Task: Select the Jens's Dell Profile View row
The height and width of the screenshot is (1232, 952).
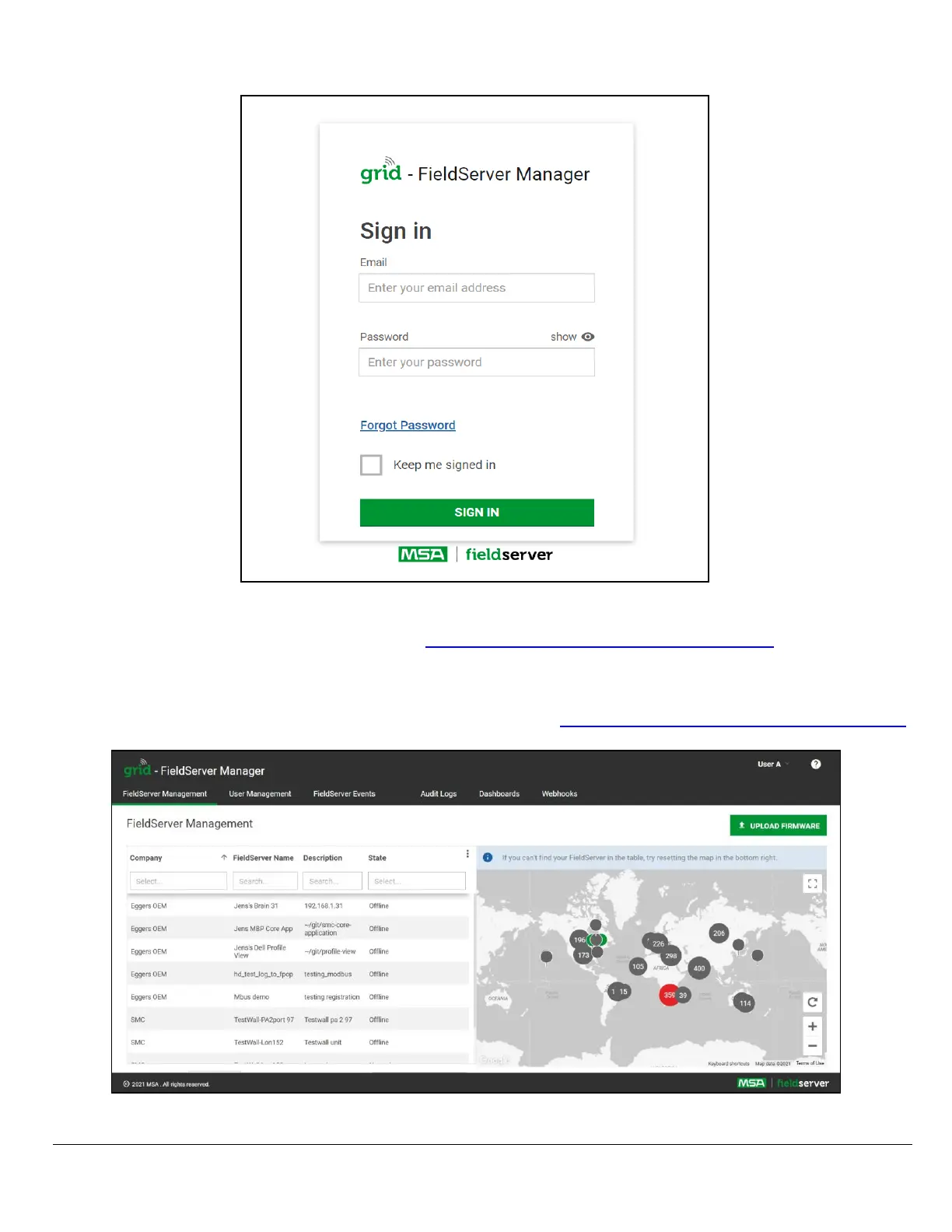Action: click(x=299, y=951)
